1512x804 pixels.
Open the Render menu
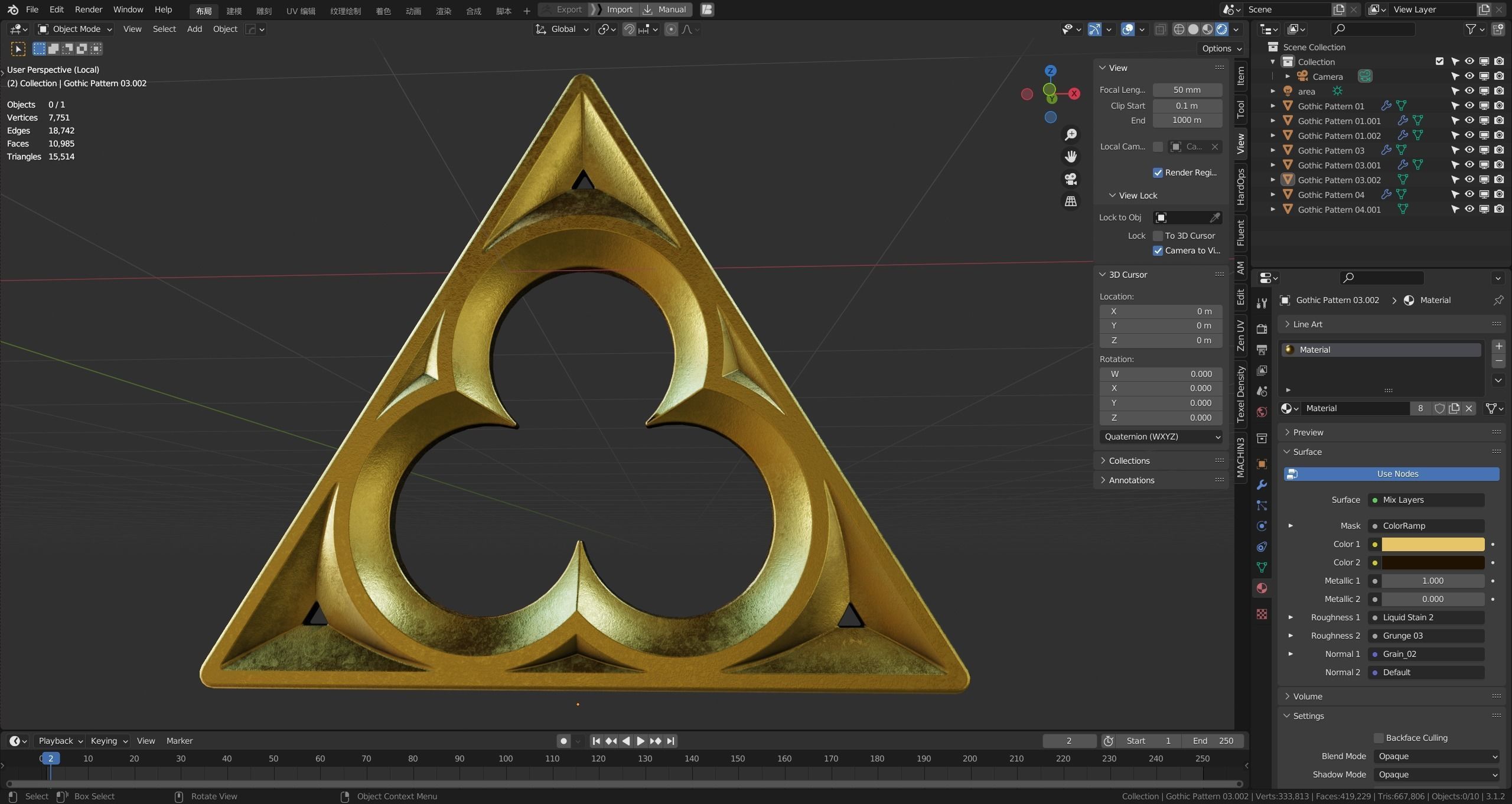pos(88,9)
